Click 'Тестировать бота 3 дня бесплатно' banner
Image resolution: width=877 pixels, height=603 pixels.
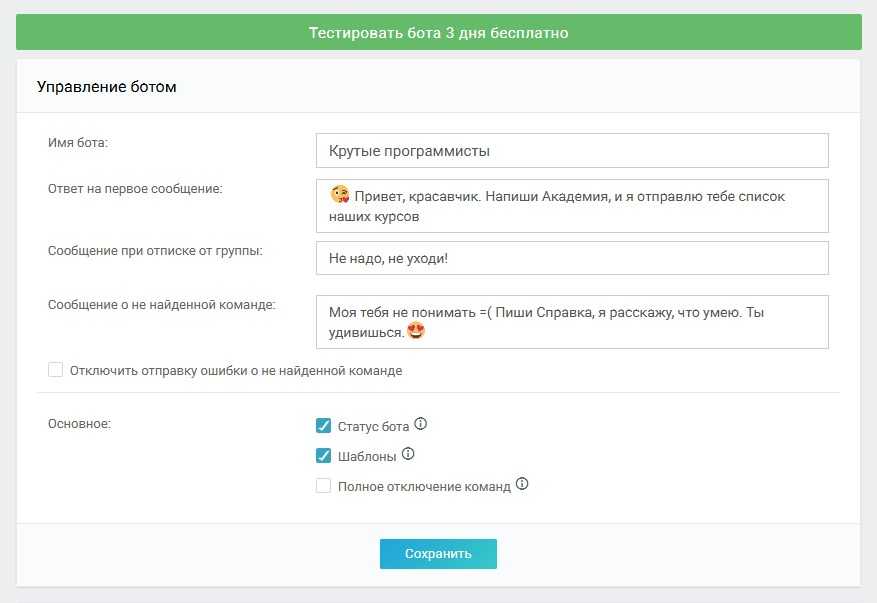pyautogui.click(x=438, y=32)
